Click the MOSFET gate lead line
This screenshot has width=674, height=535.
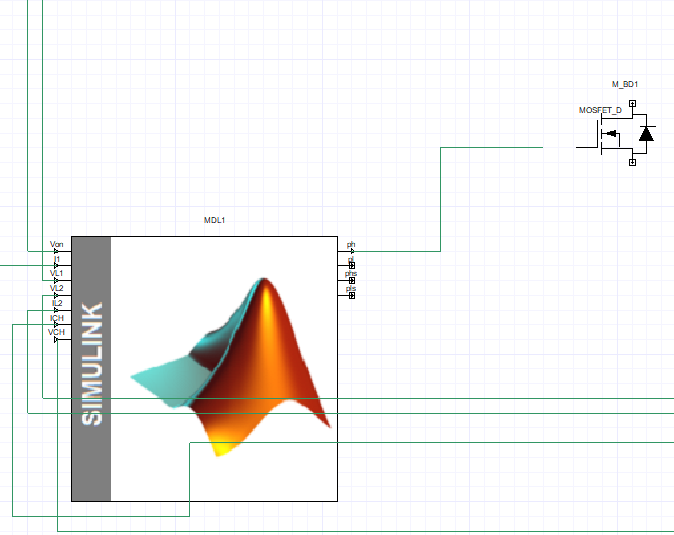click(587, 147)
